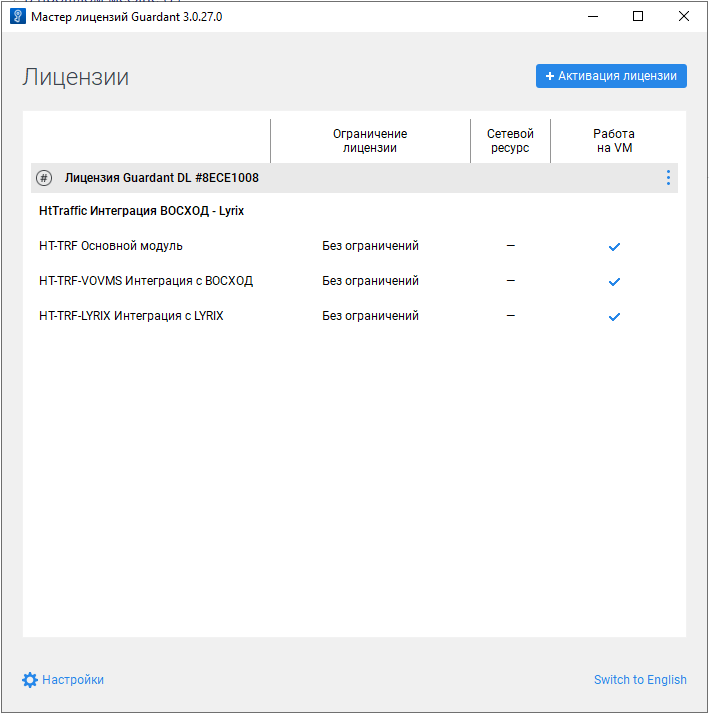The width and height of the screenshot is (709, 714).
Task: Click the hash icon beside license #8ECE1008
Action: pos(44,178)
